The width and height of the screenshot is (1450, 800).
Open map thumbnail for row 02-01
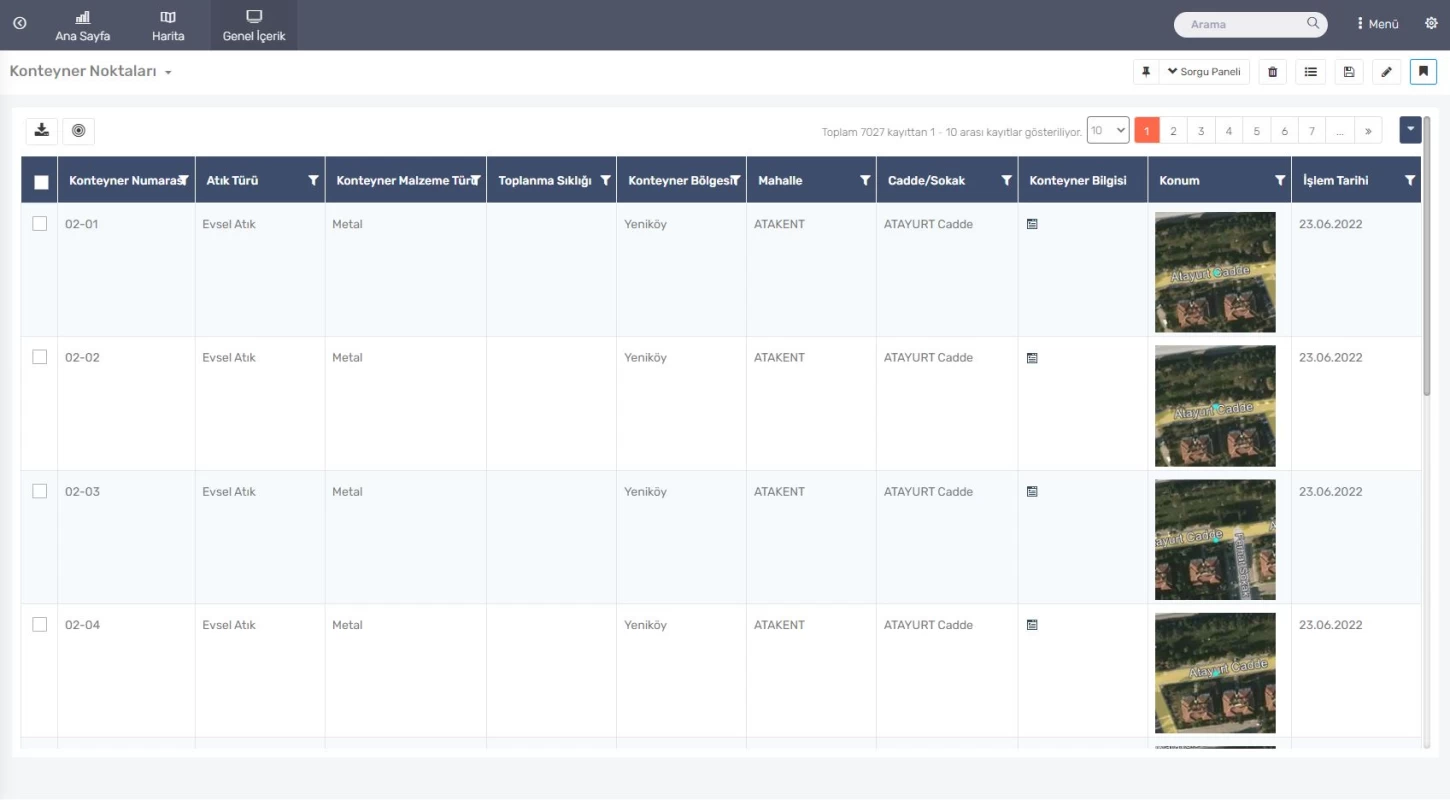tap(1215, 272)
